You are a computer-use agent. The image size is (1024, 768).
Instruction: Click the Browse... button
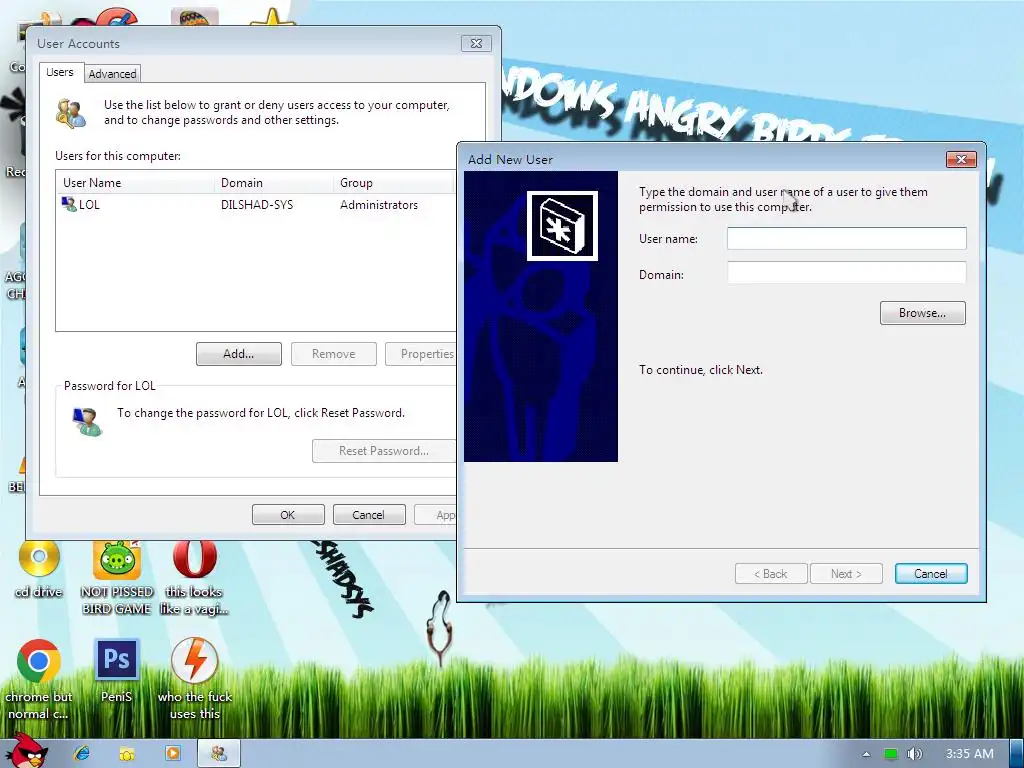click(922, 313)
